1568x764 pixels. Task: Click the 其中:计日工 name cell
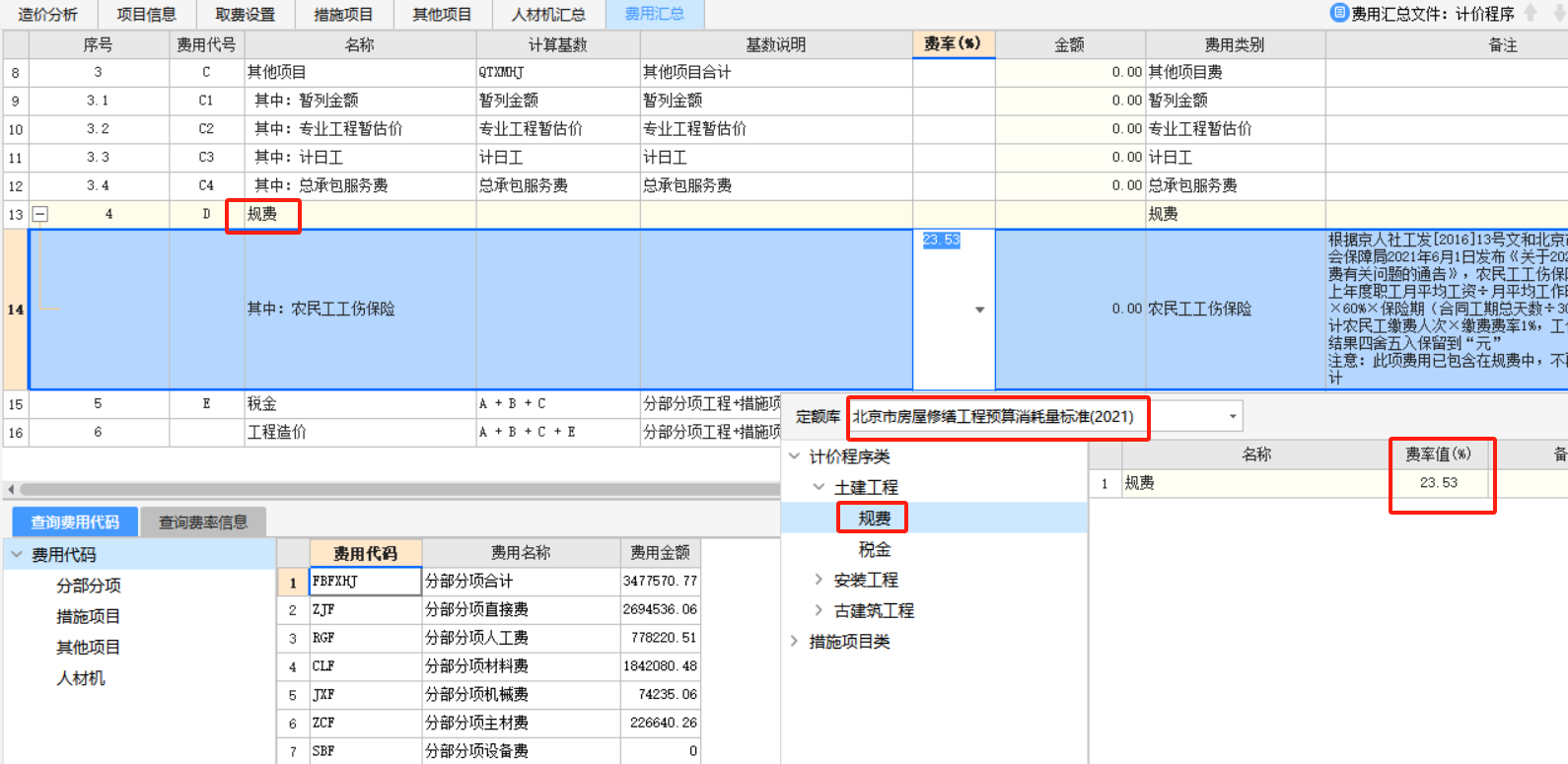pos(361,158)
